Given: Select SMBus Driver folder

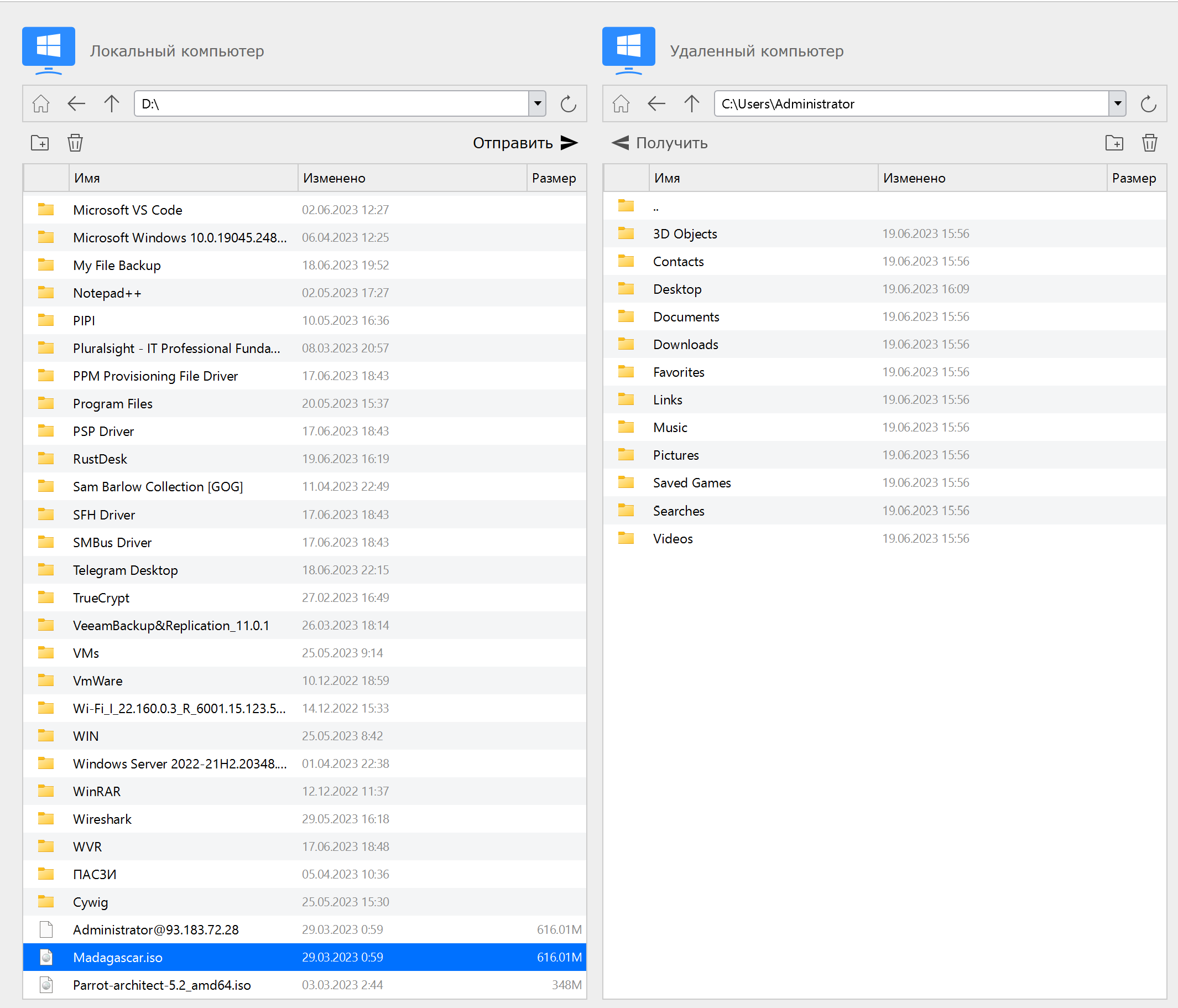Looking at the screenshot, I should 305,542.
